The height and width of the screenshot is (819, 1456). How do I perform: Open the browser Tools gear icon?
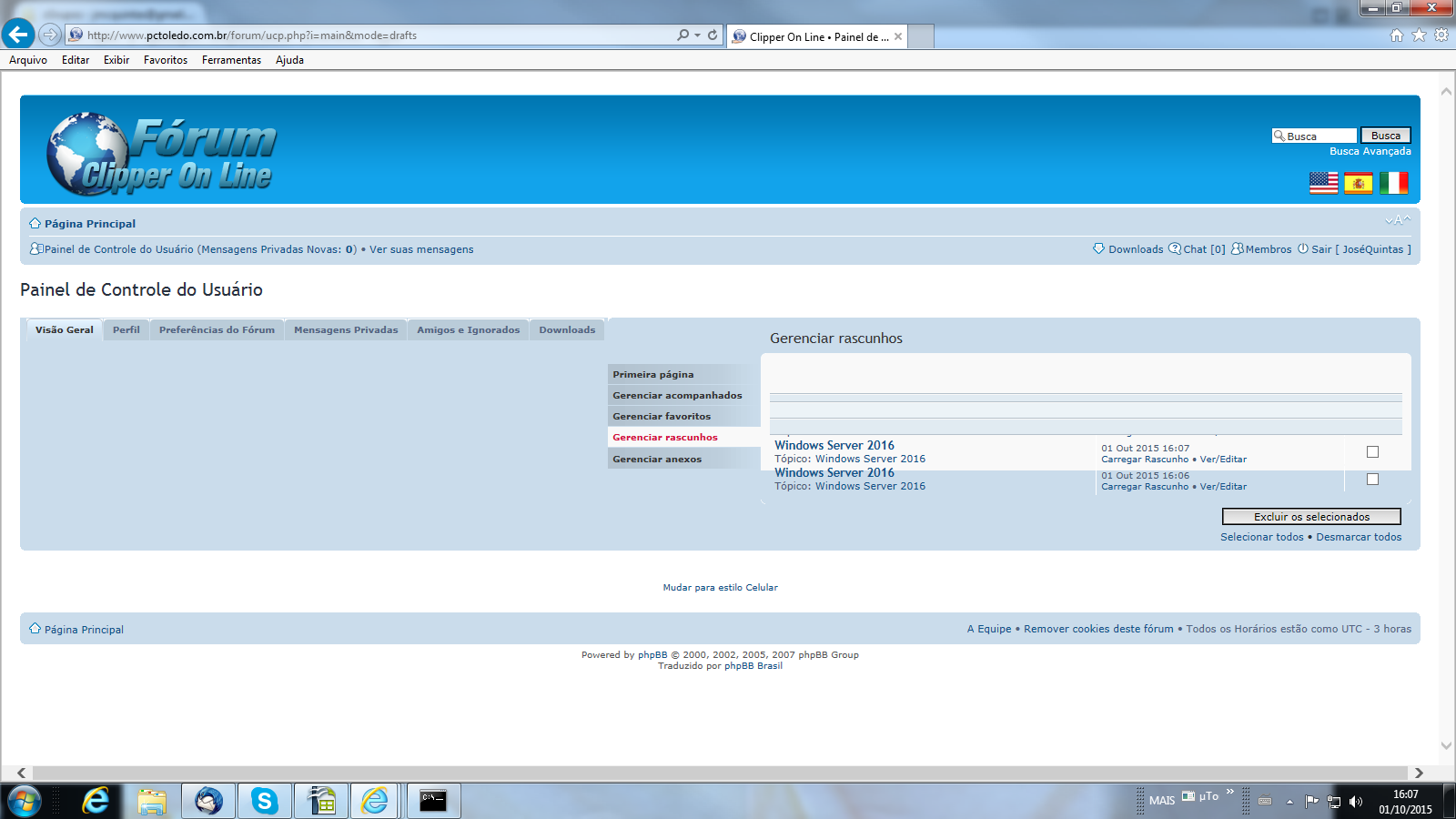1441,35
